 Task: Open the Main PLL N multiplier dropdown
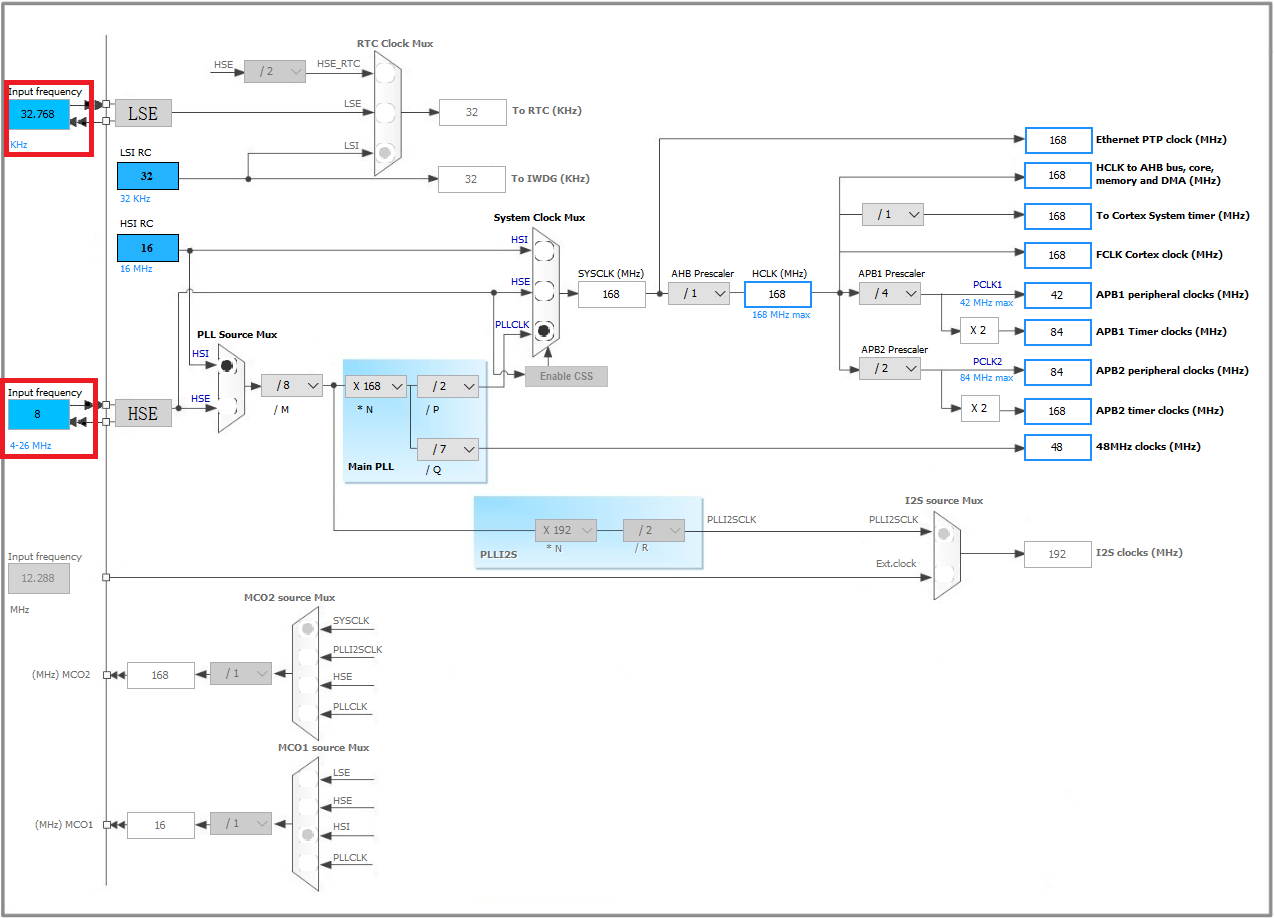pyautogui.click(x=376, y=385)
